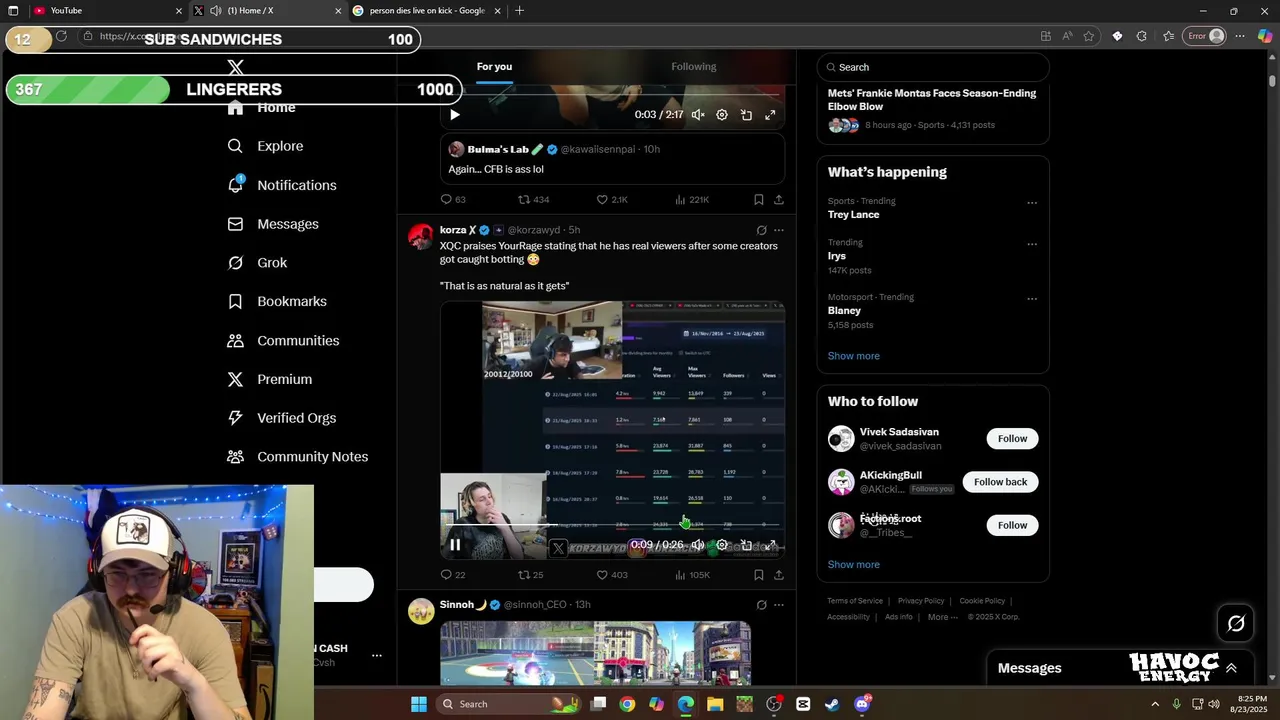Switch to person dies live on kick tab
The width and height of the screenshot is (1280, 720).
tap(427, 10)
